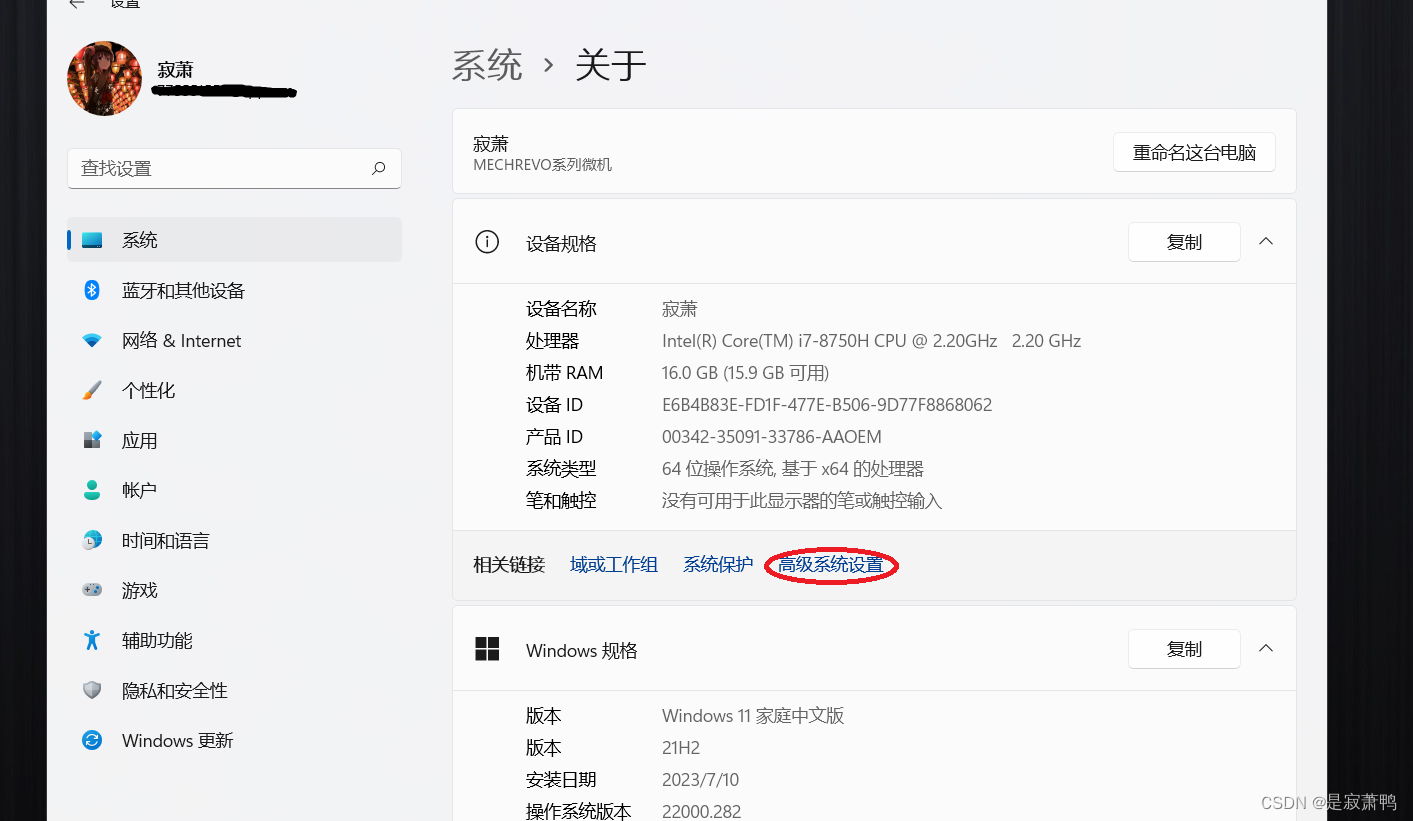Open 系统 in the sidebar
This screenshot has height=821, width=1413.
[x=234, y=240]
